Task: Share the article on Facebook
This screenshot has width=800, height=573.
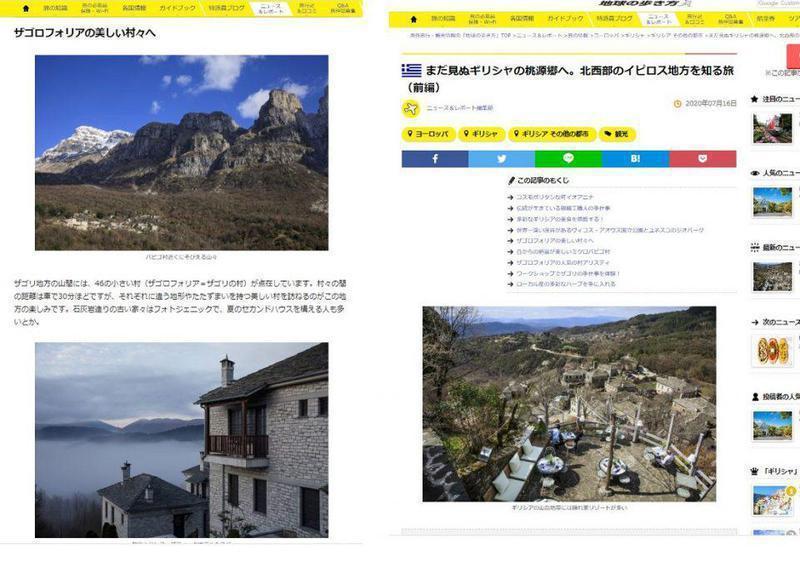Action: point(435,158)
